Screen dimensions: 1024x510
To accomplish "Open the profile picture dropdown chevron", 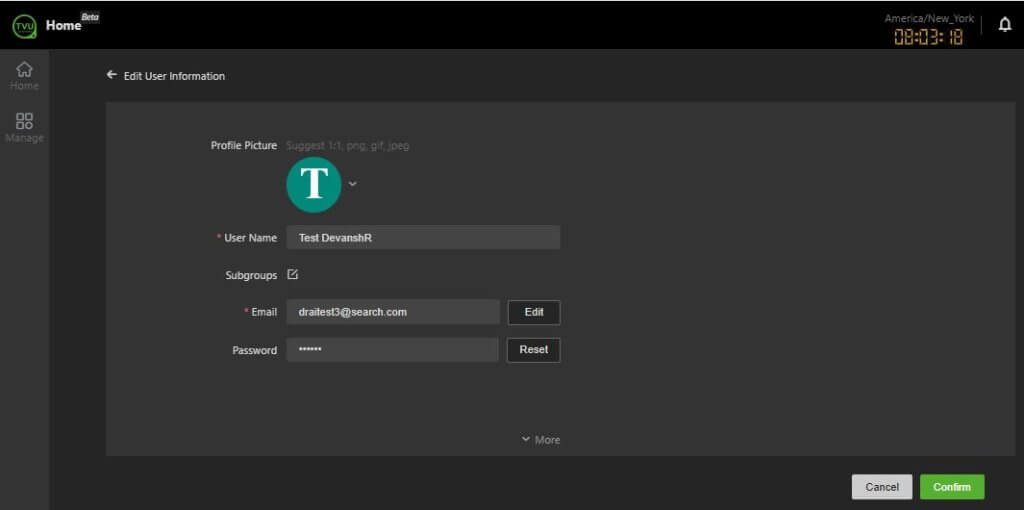I will tap(352, 184).
